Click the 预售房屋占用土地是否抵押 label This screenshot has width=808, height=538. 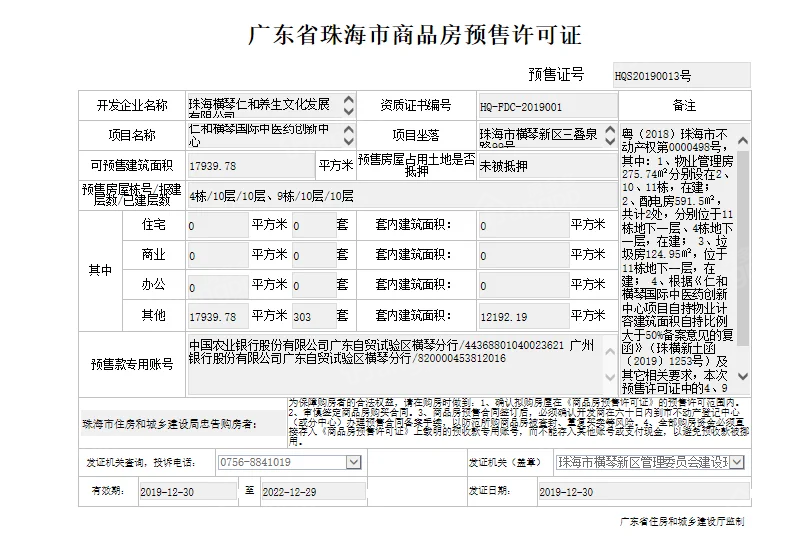click(x=416, y=165)
